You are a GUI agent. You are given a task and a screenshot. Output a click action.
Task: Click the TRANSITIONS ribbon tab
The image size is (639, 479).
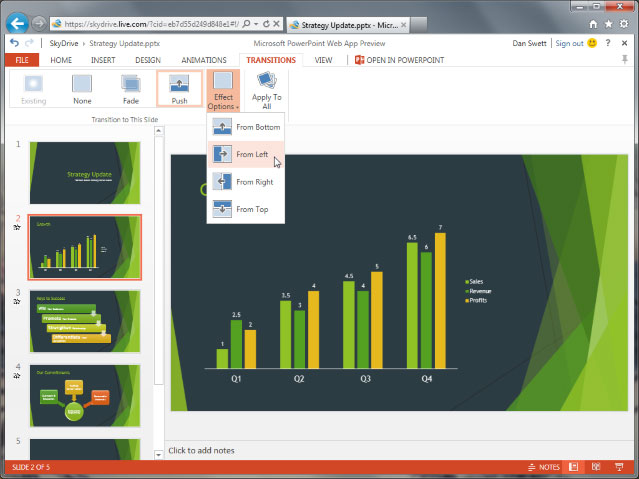[x=271, y=60]
